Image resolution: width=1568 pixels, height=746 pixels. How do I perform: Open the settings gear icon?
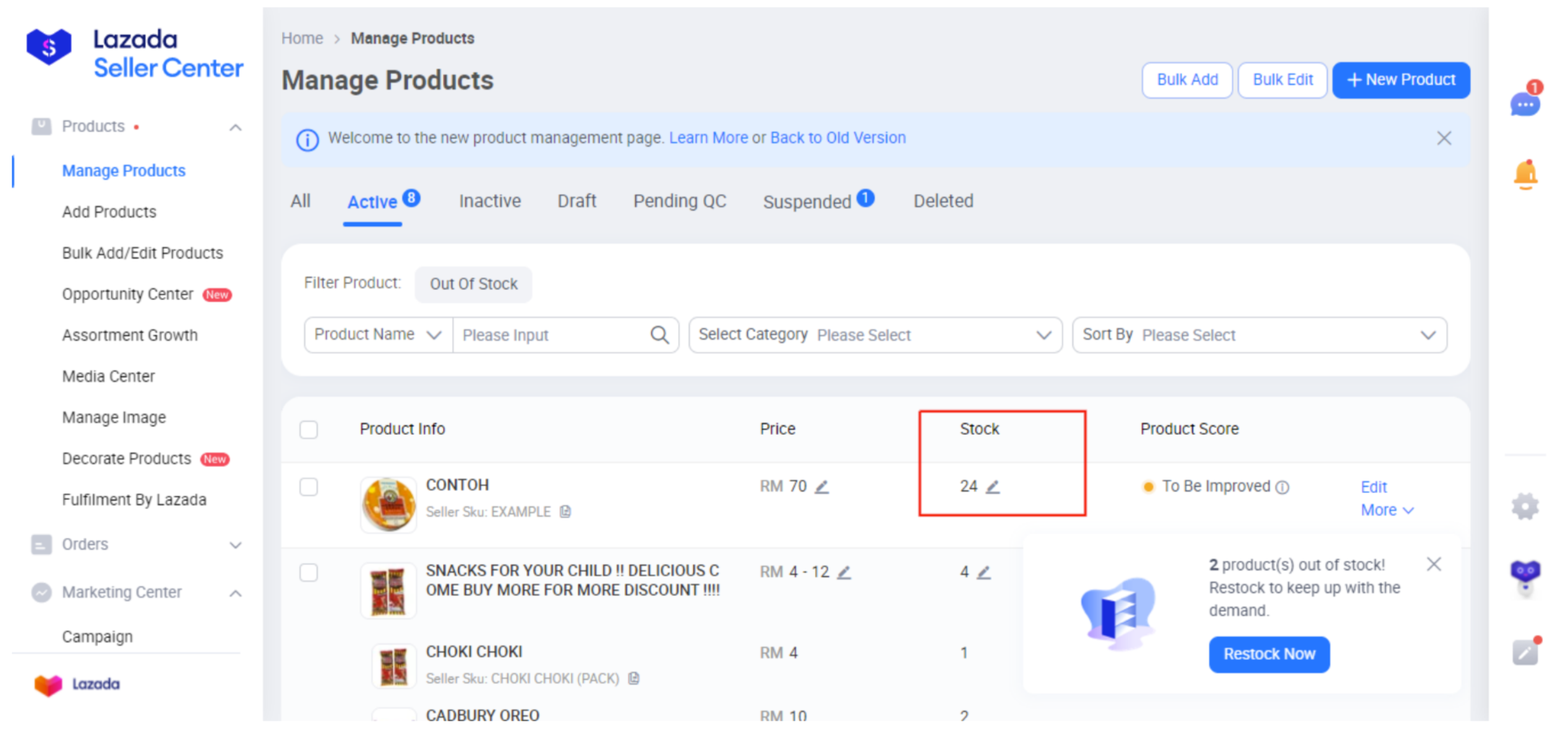pyautogui.click(x=1525, y=507)
